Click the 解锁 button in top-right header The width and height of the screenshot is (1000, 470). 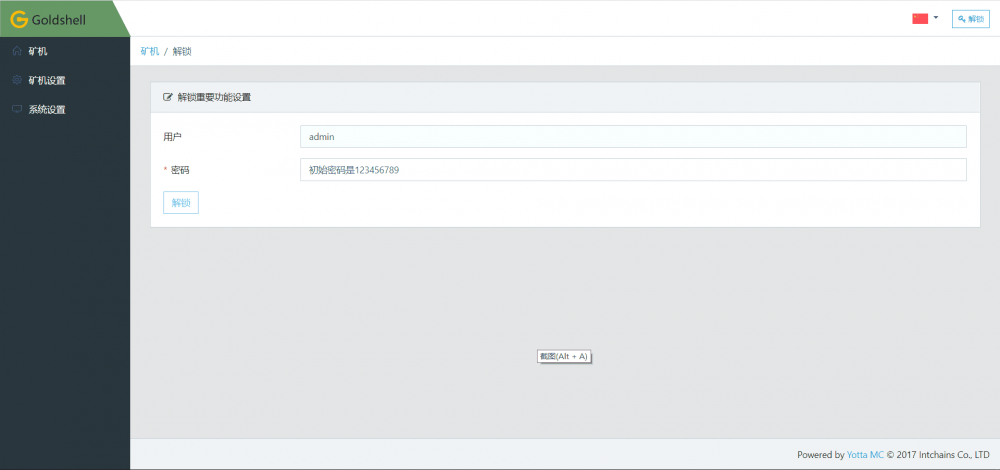971,19
